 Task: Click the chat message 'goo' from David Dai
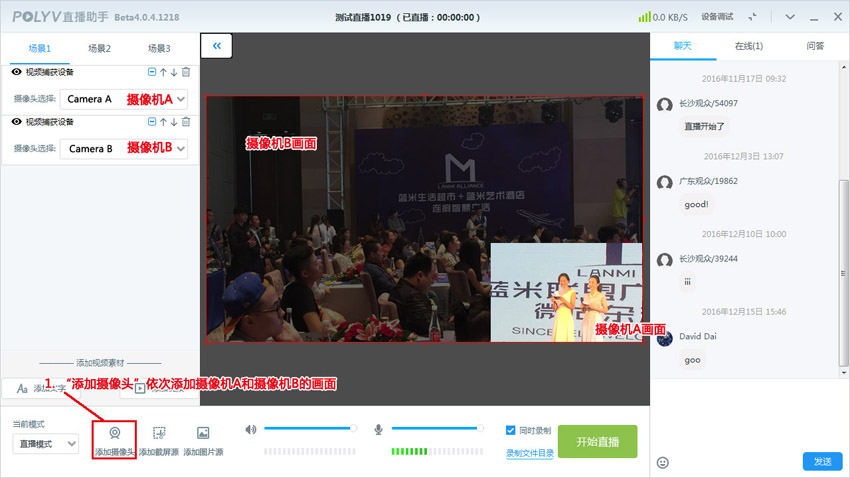[692, 360]
